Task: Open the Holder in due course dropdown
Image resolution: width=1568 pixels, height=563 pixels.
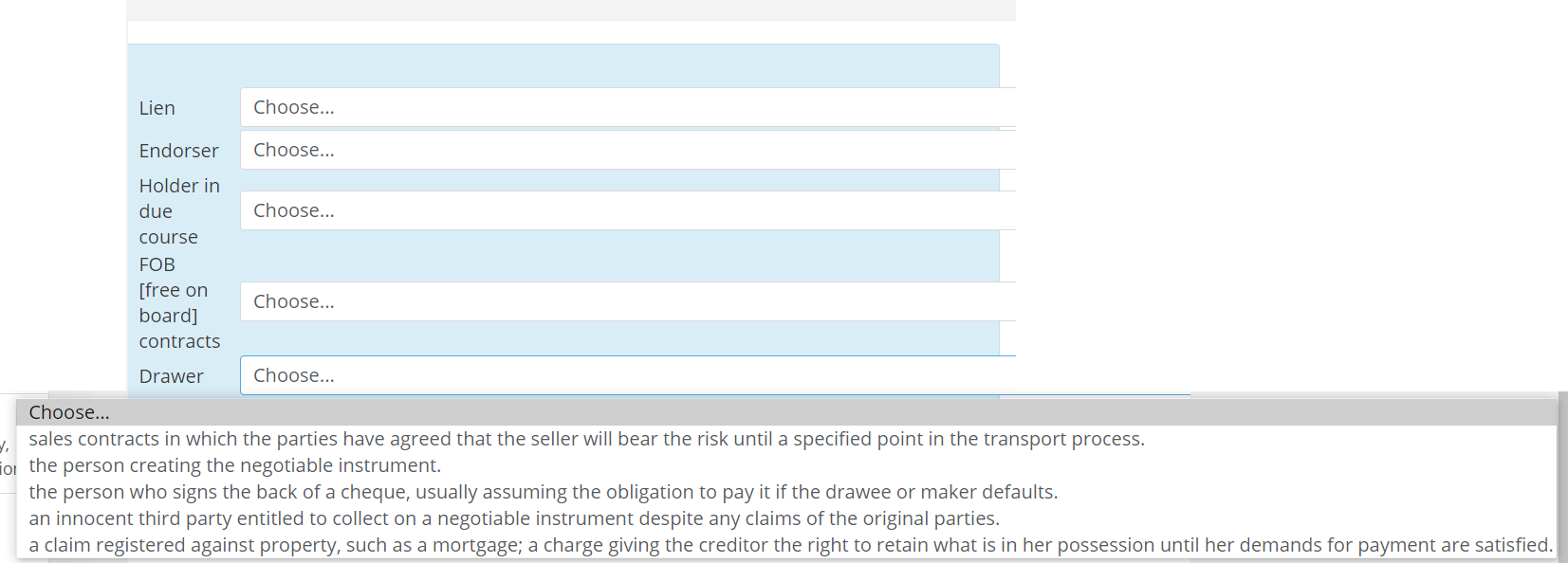Action: point(626,209)
